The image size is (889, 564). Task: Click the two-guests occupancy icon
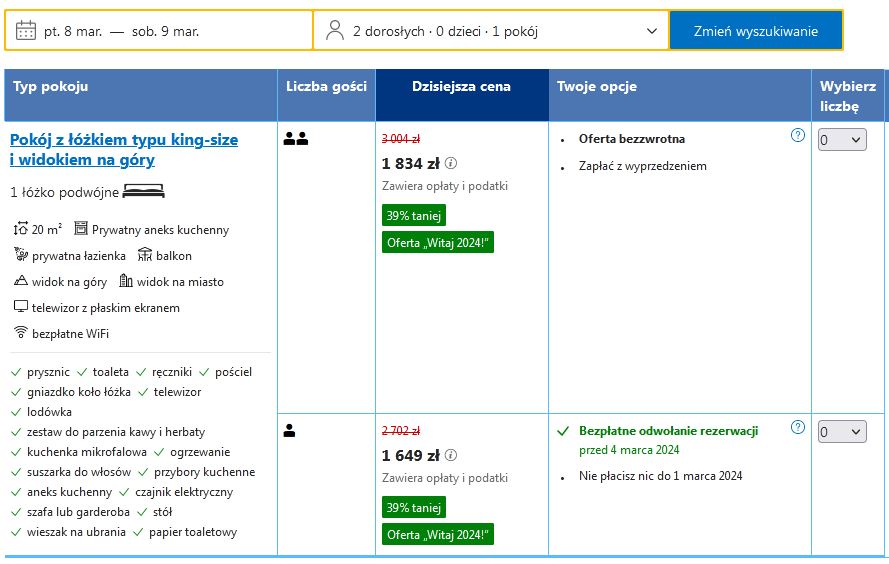pos(295,140)
